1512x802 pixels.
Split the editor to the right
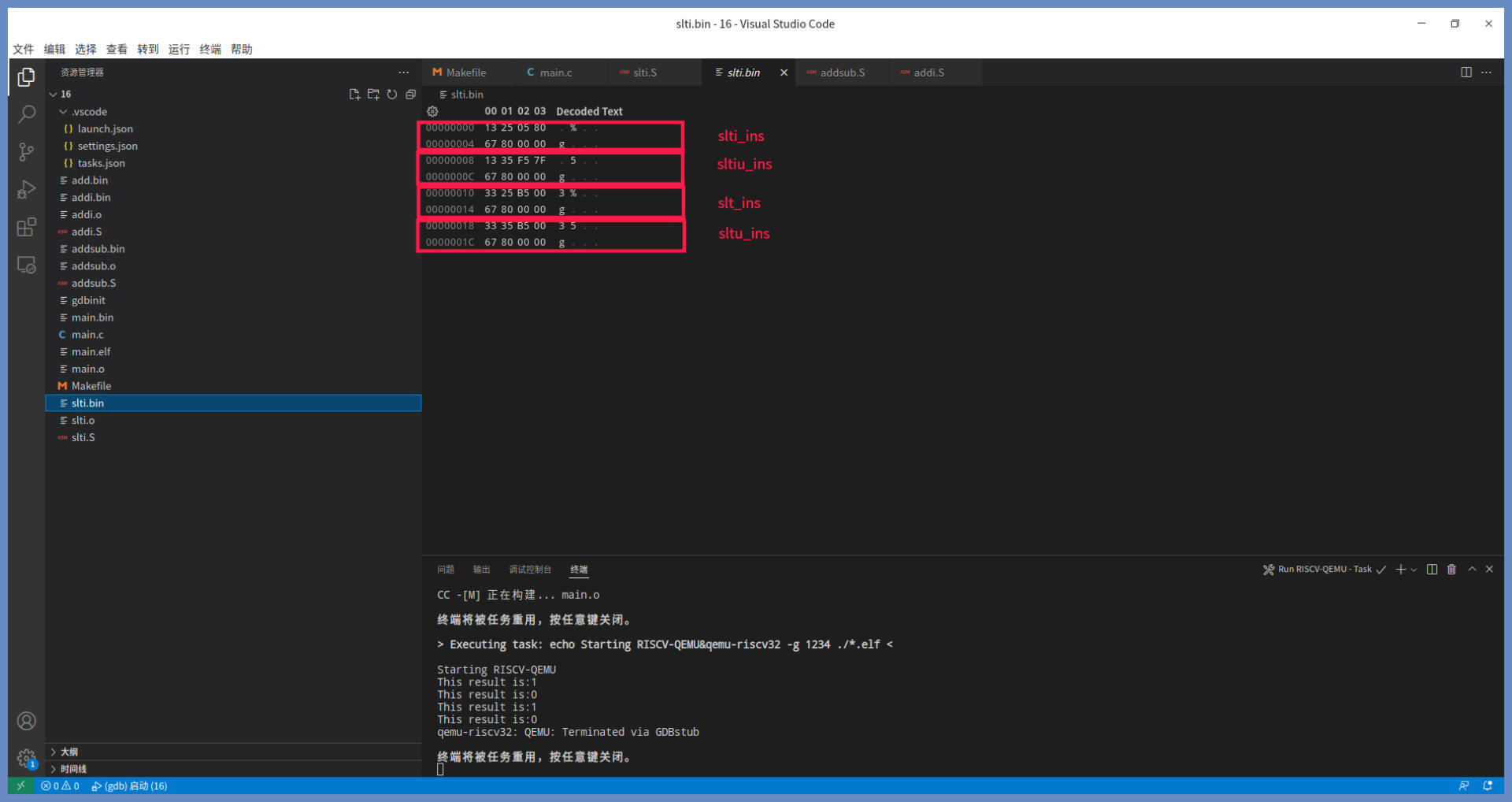1466,72
